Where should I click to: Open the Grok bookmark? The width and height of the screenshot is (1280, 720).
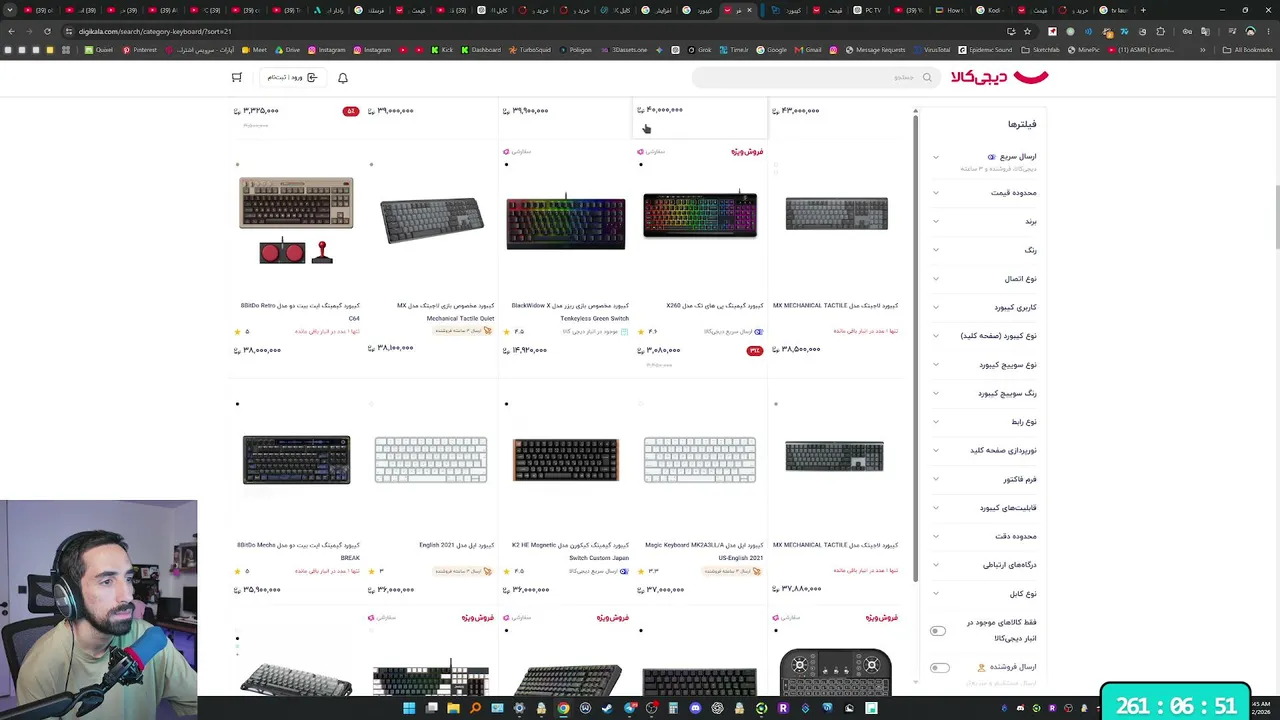point(698,50)
